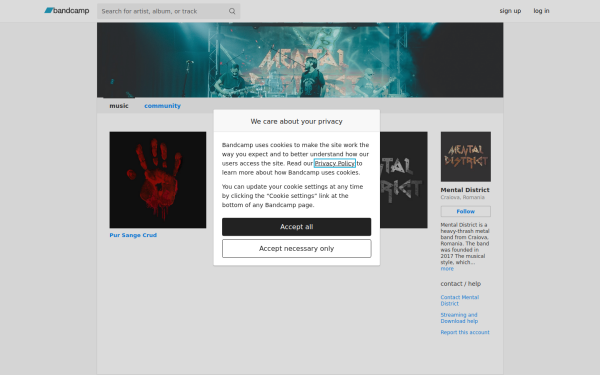This screenshot has width=600, height=375.
Task: Click the Mental District band name
Action: (x=465, y=190)
